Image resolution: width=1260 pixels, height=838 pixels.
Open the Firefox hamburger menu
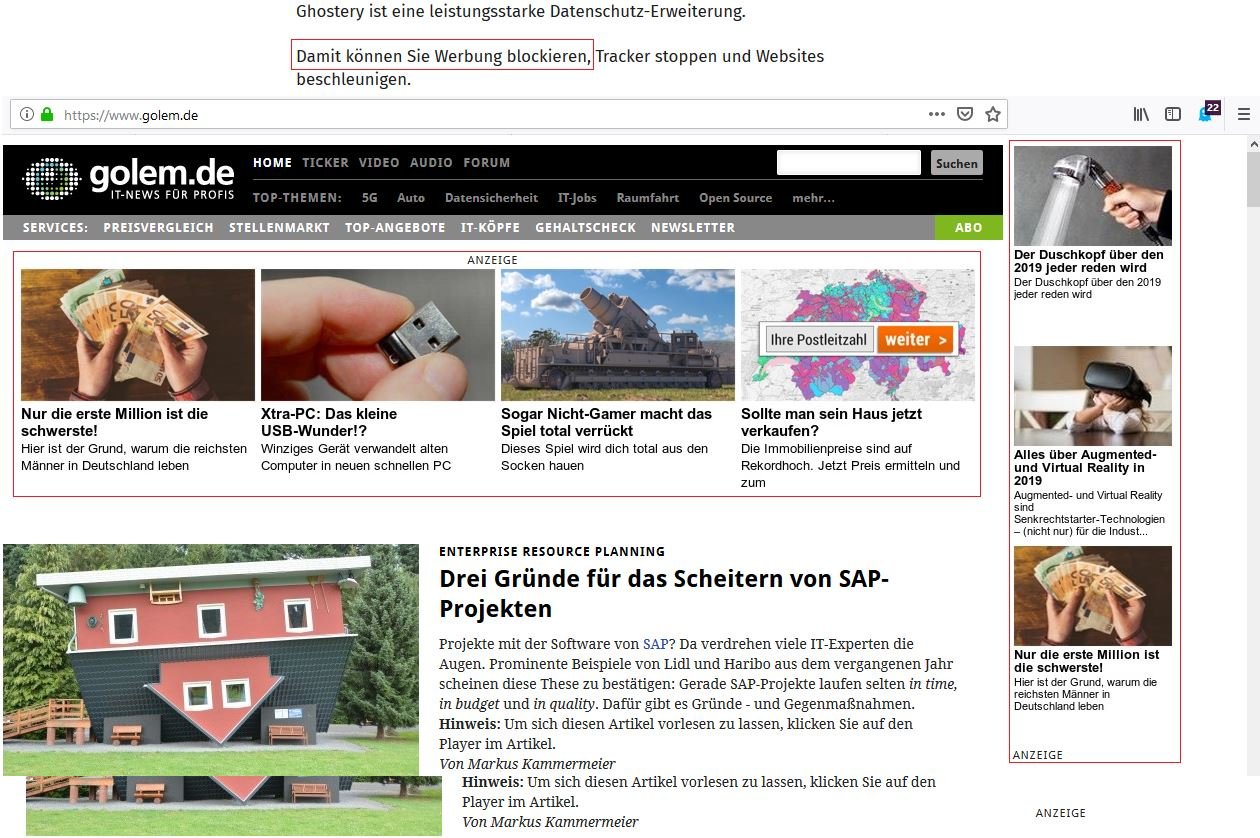1244,114
